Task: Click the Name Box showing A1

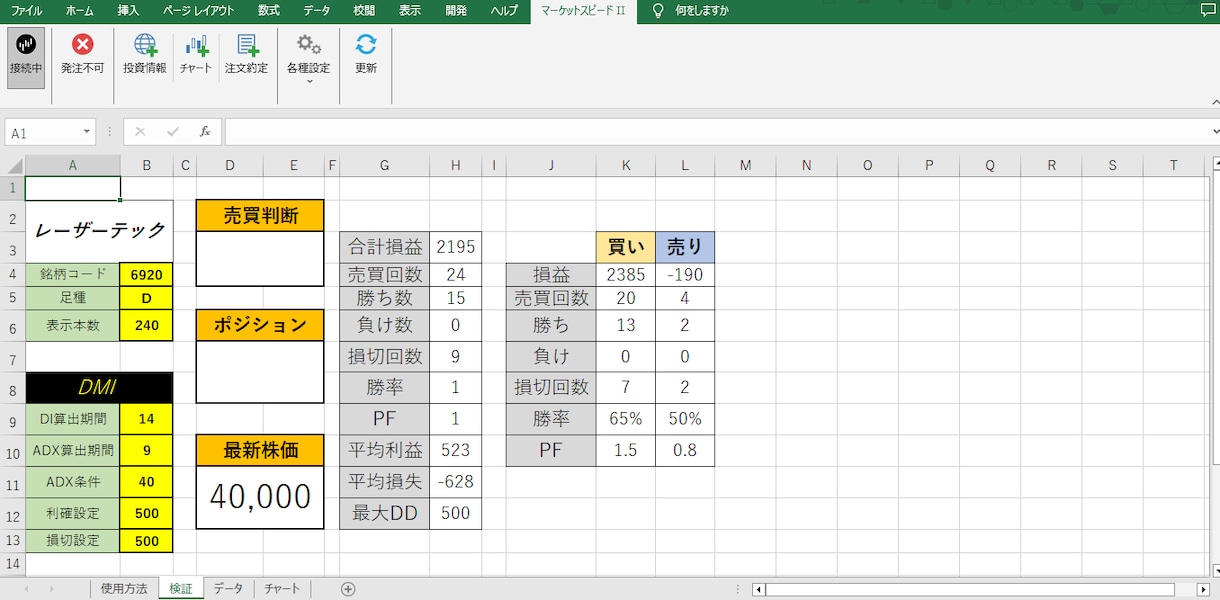Action: click(x=43, y=132)
